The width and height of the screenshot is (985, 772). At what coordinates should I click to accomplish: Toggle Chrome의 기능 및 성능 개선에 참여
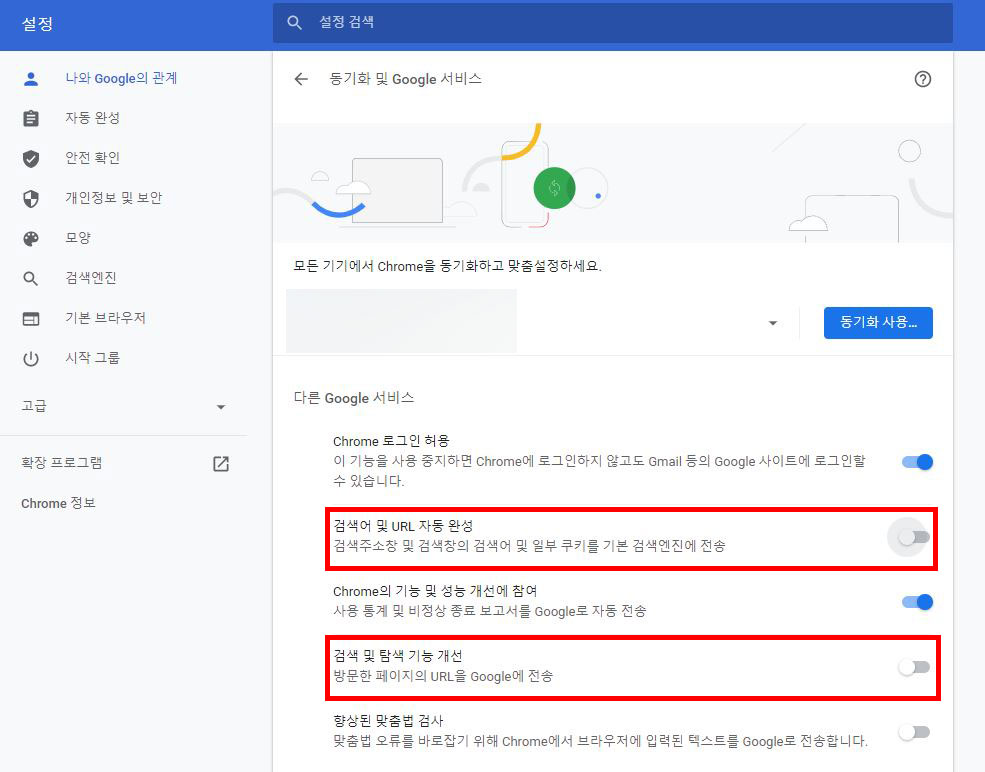tap(917, 602)
